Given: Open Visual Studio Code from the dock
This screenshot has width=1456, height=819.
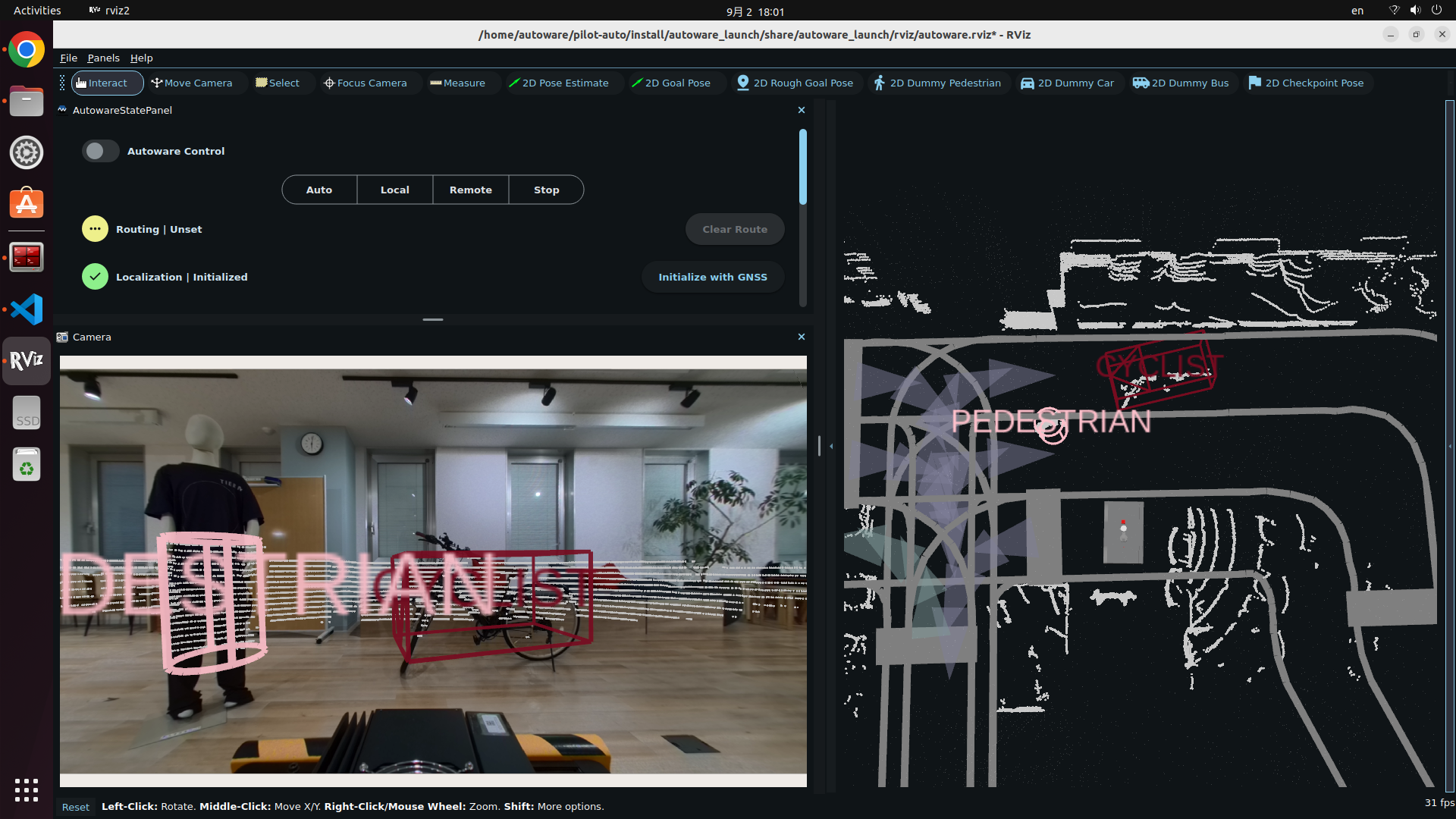Looking at the screenshot, I should coord(27,309).
